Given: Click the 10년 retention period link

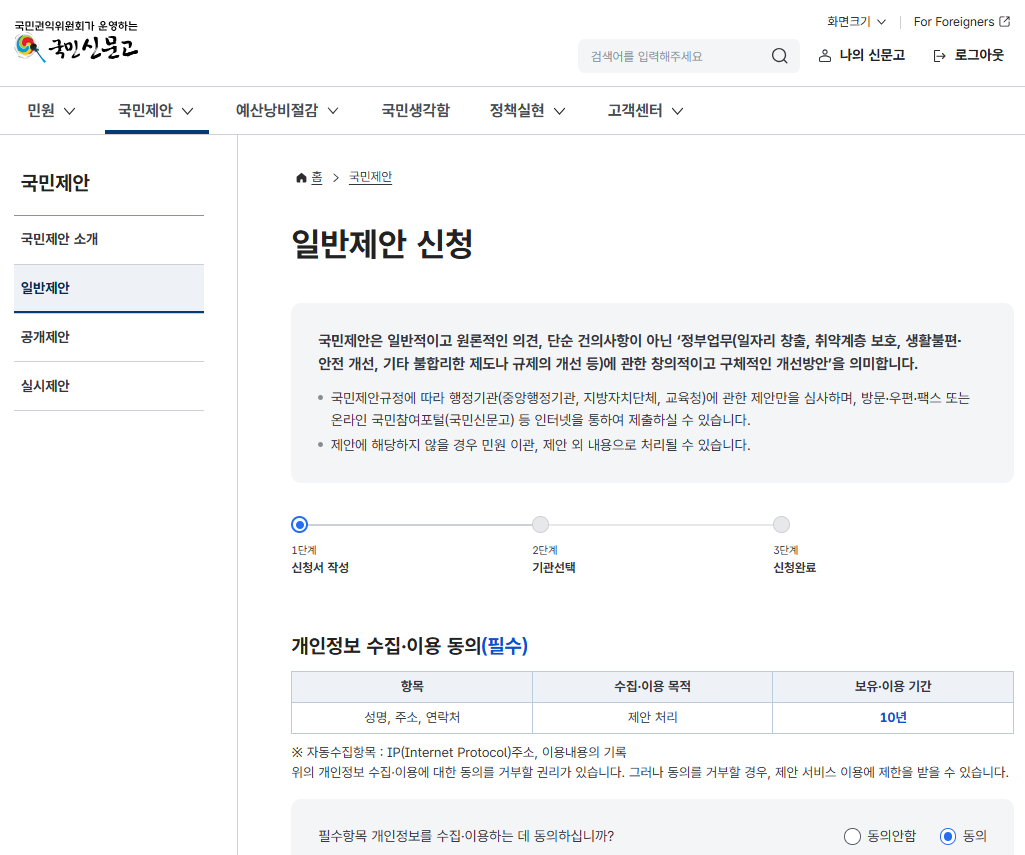Looking at the screenshot, I should point(891,718).
